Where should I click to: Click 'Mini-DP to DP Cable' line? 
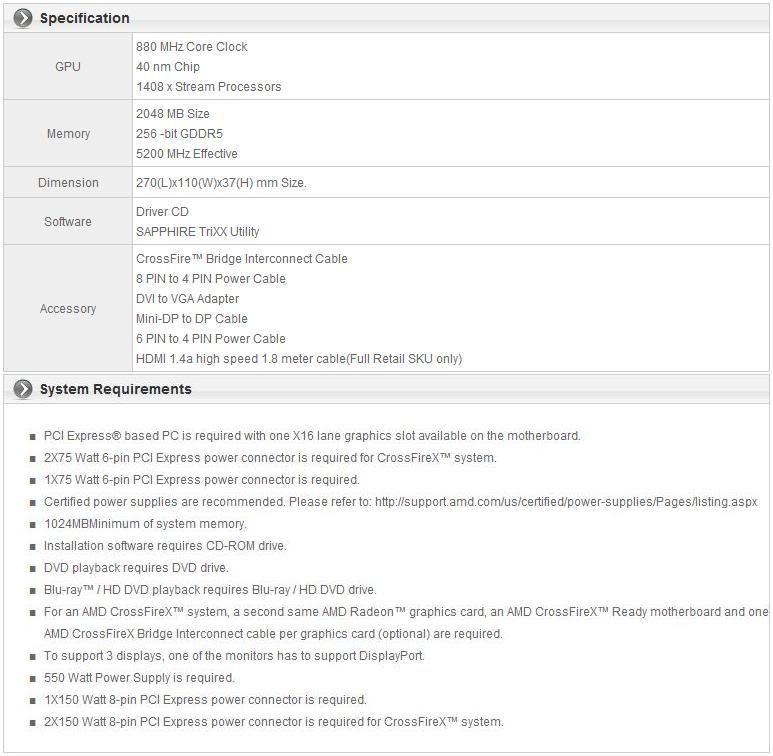192,319
